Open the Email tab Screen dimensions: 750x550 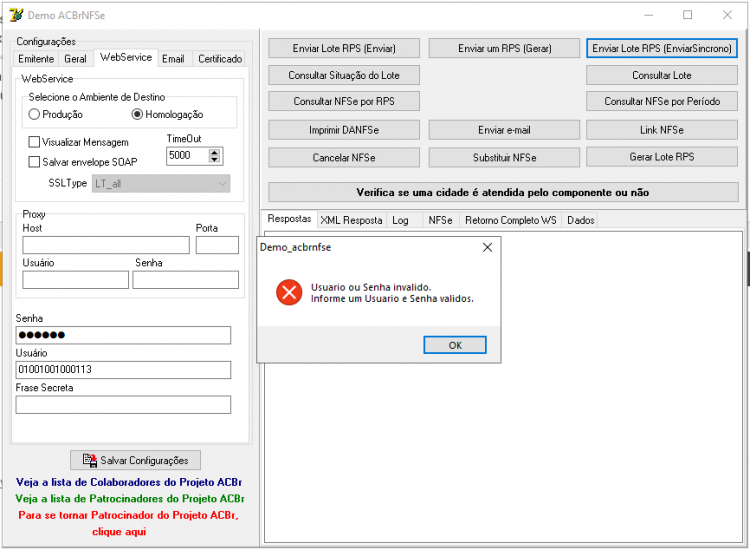(173, 59)
